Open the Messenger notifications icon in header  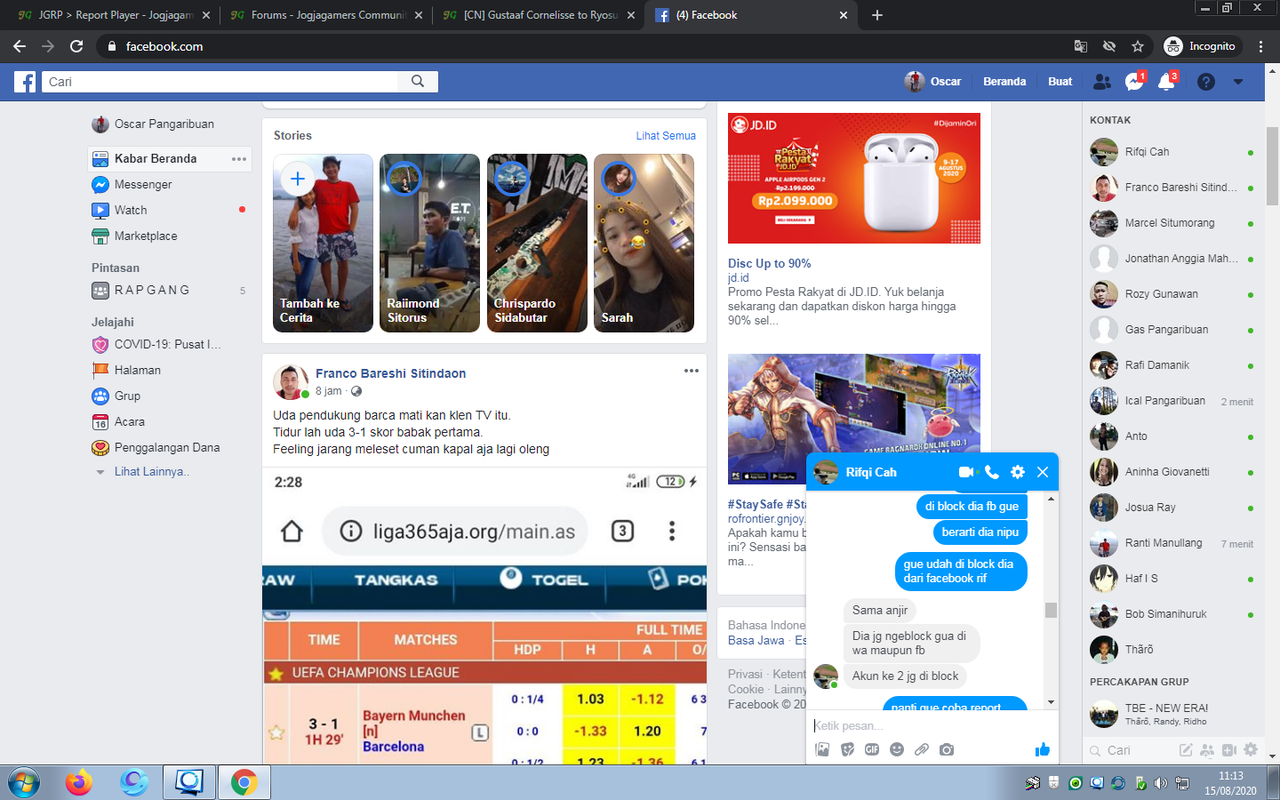(1134, 82)
